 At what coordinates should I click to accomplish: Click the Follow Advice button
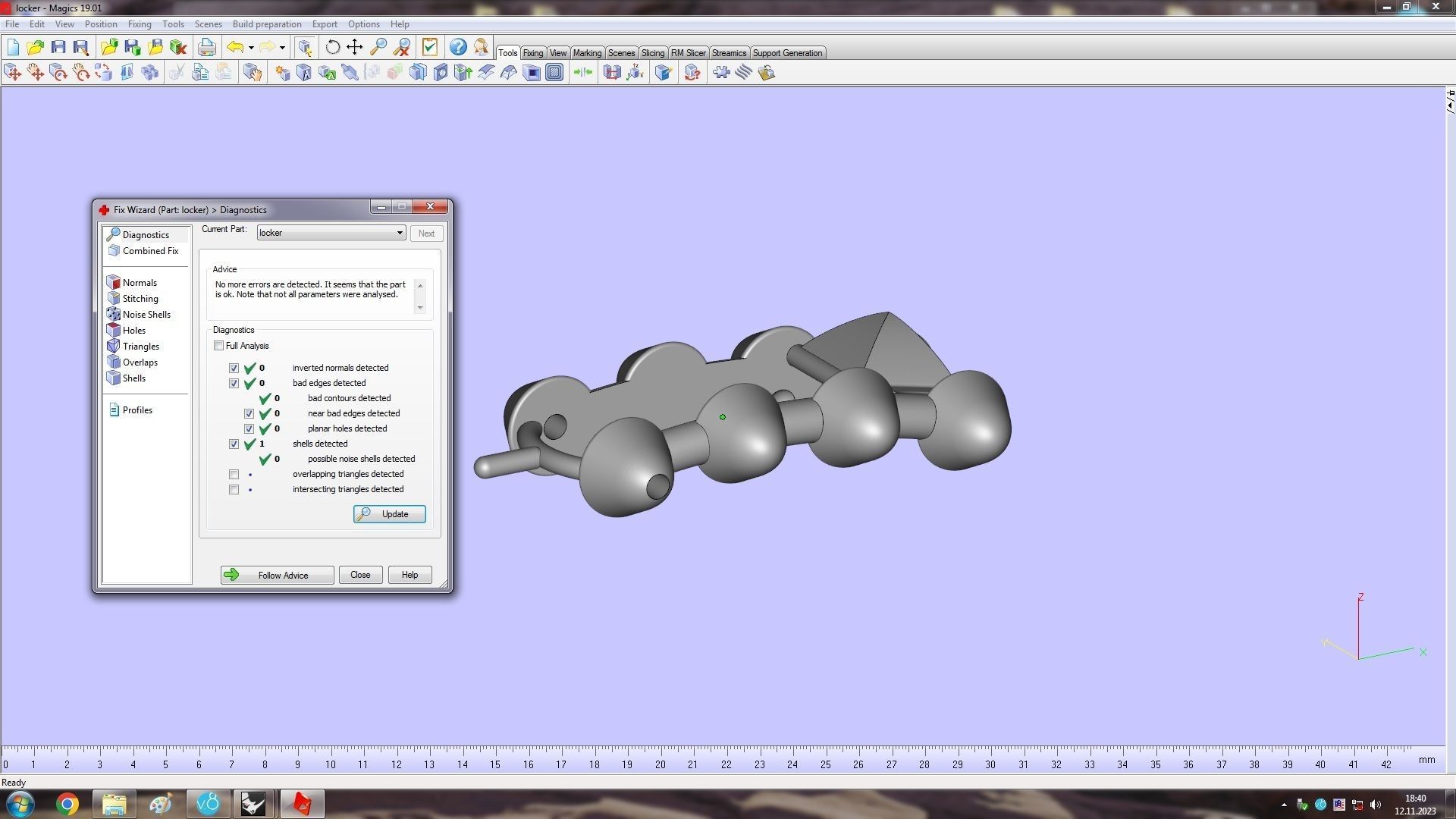click(277, 576)
